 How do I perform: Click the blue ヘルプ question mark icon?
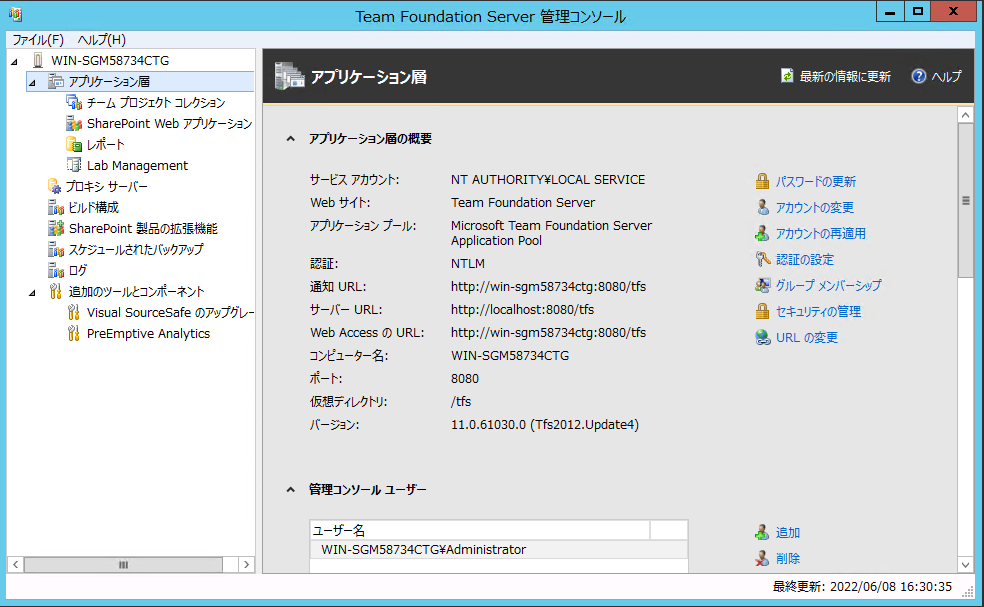coord(919,76)
